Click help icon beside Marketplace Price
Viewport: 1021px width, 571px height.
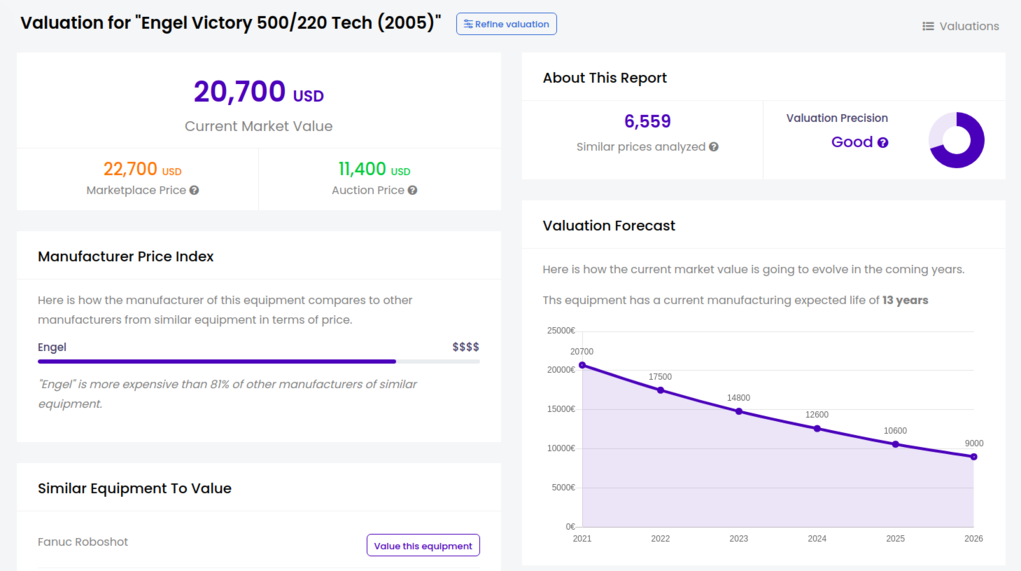(x=194, y=190)
